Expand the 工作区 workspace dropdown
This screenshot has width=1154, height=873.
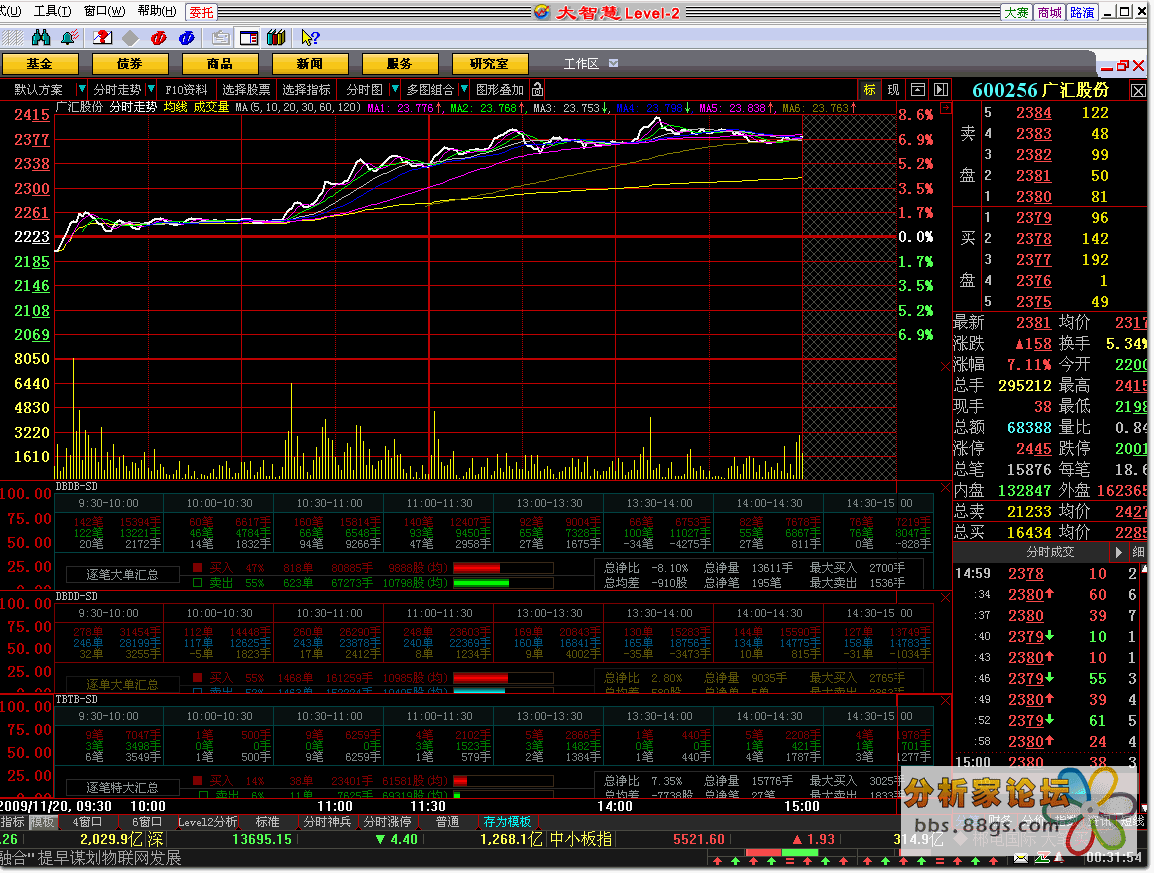click(614, 63)
